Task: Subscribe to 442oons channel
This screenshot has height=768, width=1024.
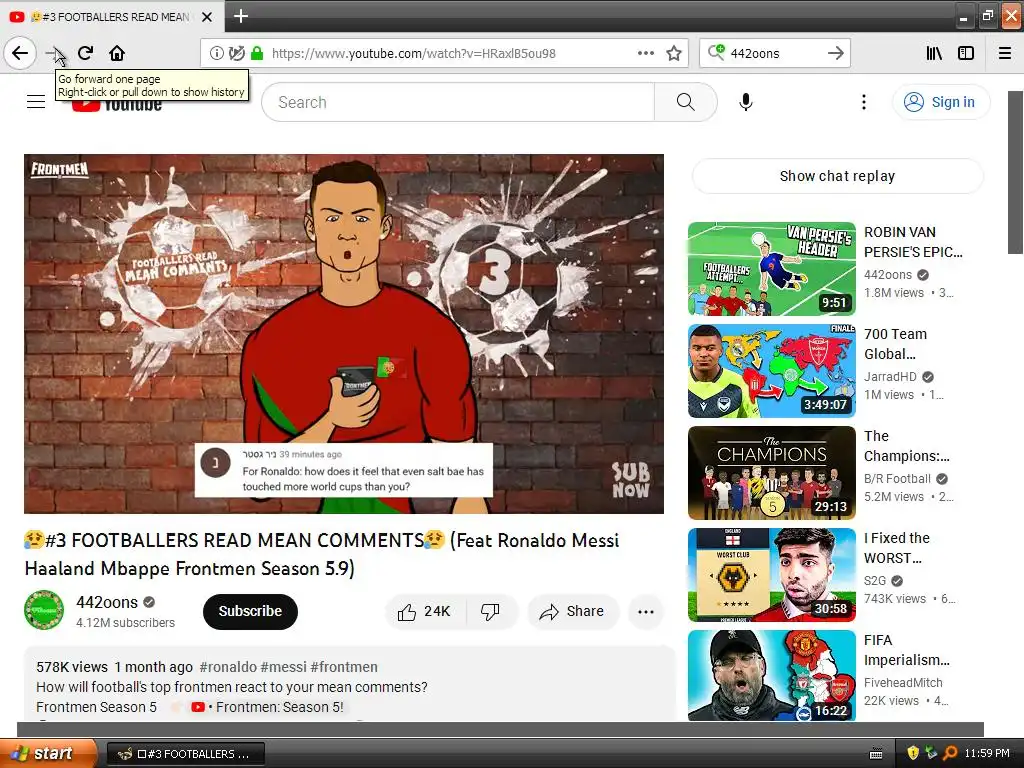Action: point(250,611)
